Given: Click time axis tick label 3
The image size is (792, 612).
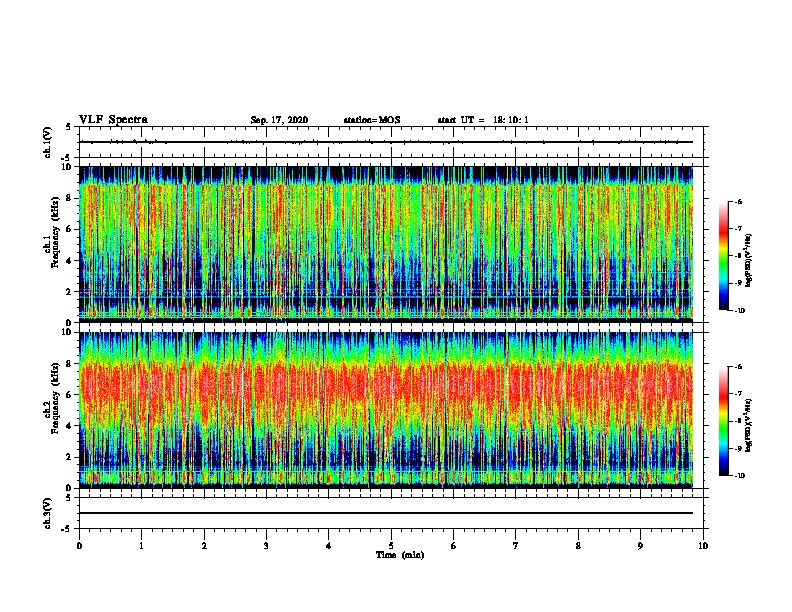Looking at the screenshot, I should coord(266,546).
